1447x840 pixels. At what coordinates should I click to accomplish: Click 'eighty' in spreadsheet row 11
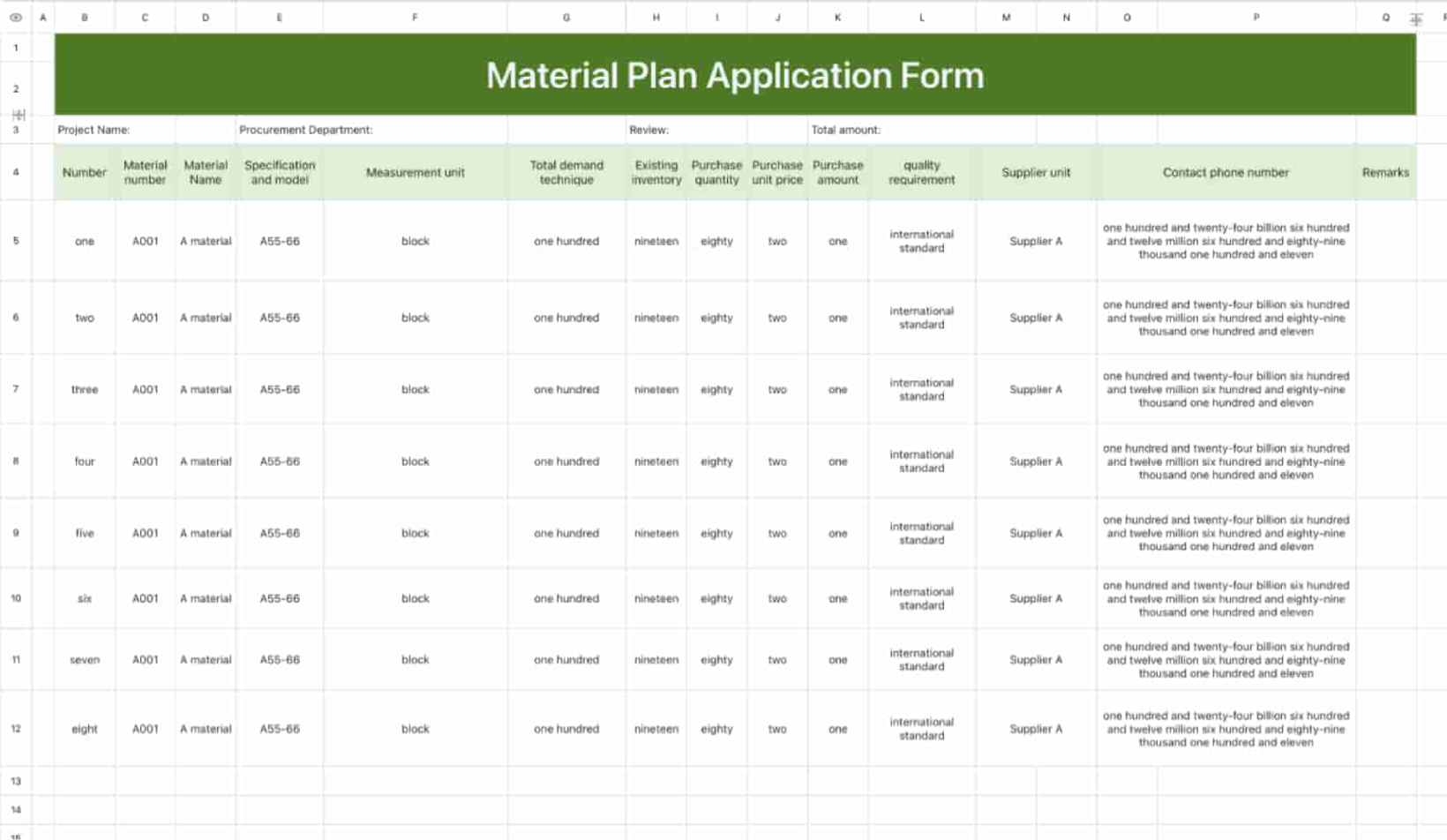[x=716, y=659]
